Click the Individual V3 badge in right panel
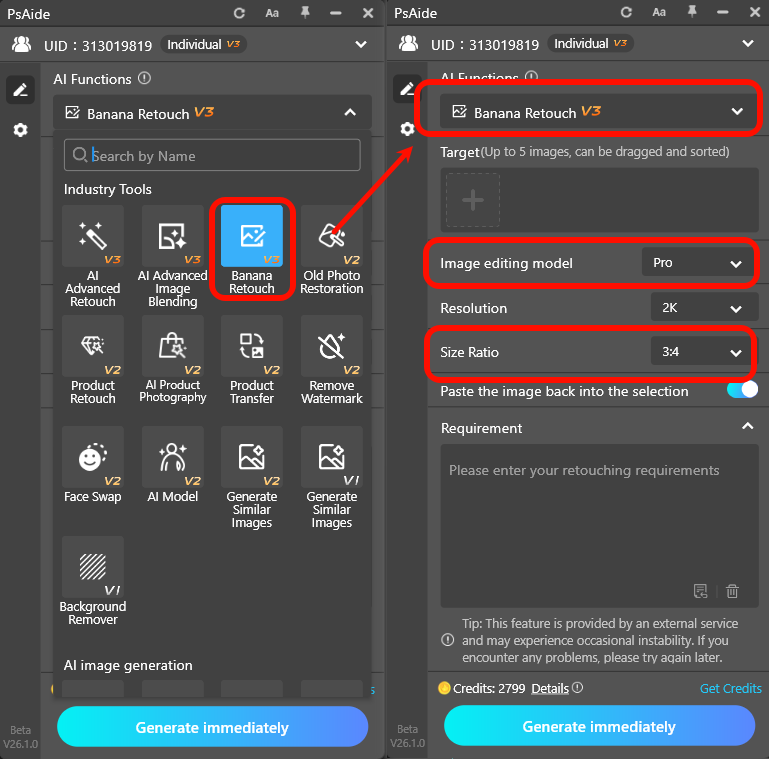 pyautogui.click(x=590, y=44)
